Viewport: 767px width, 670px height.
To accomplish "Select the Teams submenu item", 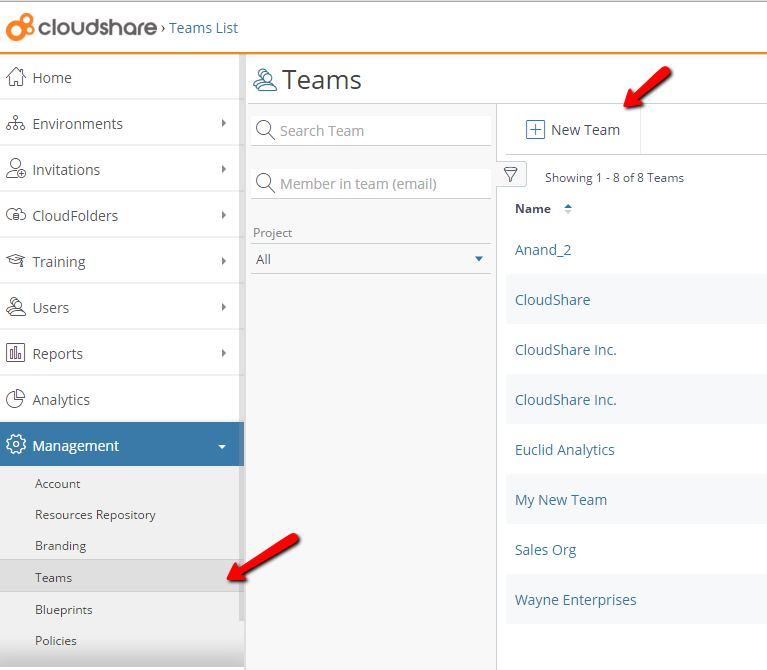I will click(119, 577).
